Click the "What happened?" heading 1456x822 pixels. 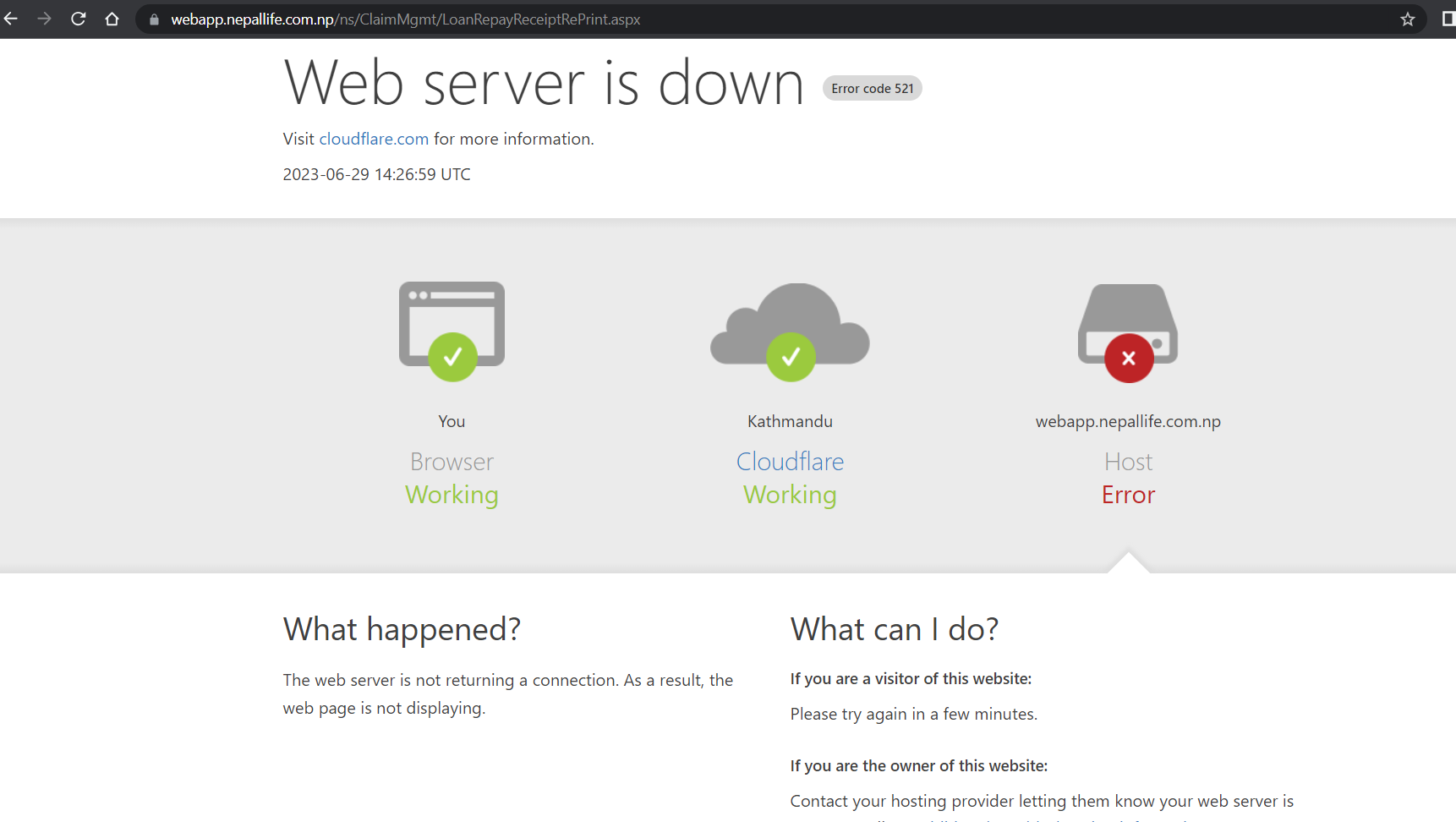click(x=402, y=629)
